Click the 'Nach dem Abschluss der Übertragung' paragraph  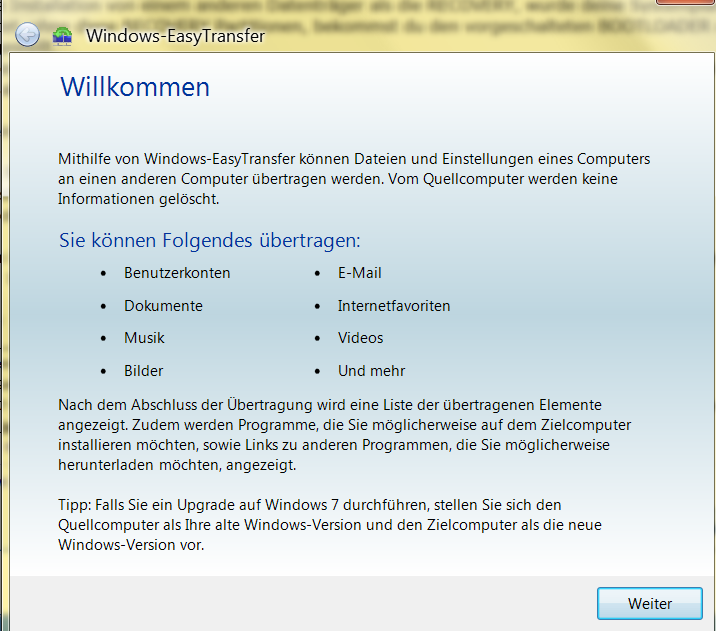click(x=344, y=435)
